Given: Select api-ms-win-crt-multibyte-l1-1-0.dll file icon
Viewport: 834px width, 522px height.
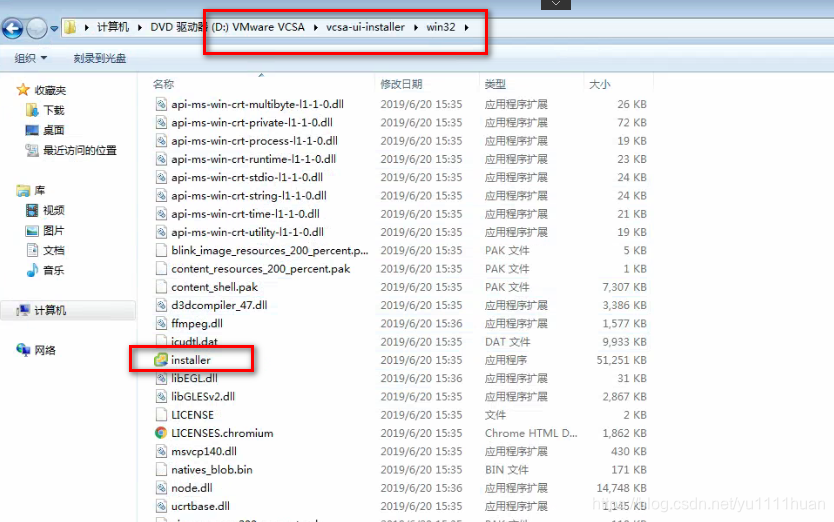Looking at the screenshot, I should coord(161,104).
